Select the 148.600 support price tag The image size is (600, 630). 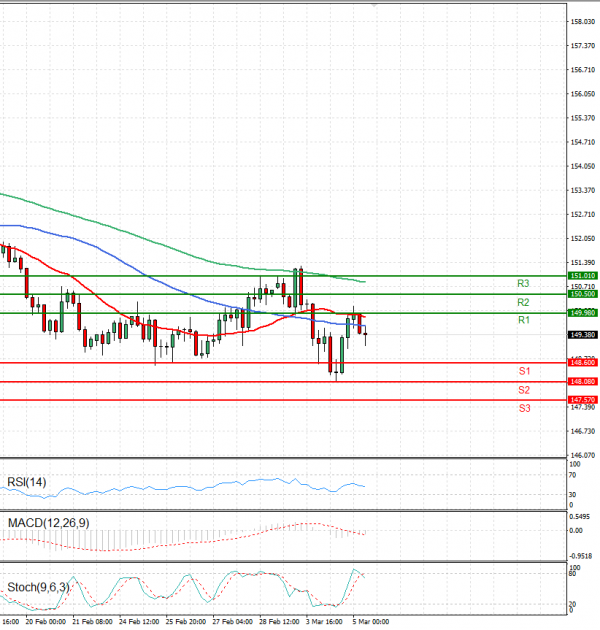(x=582, y=363)
